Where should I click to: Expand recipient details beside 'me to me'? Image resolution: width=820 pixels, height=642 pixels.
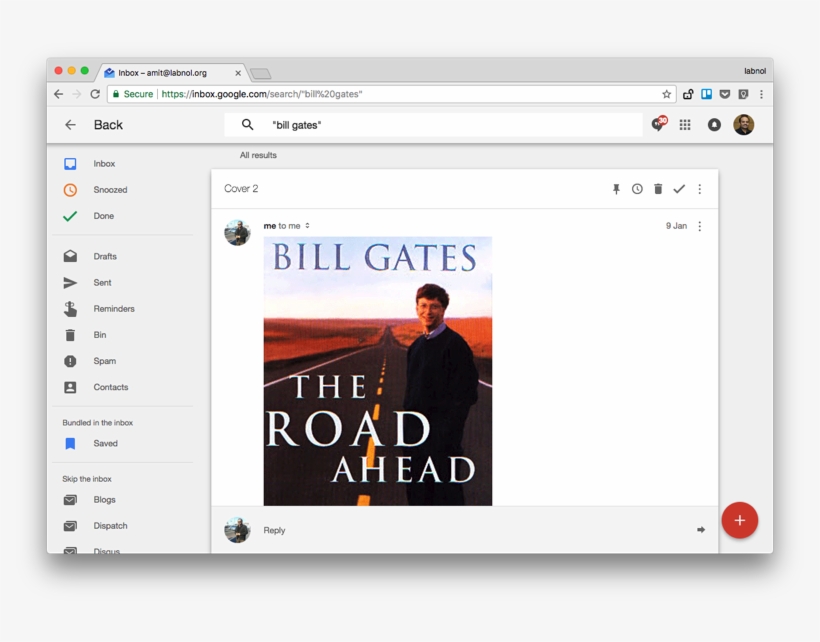[x=308, y=226]
